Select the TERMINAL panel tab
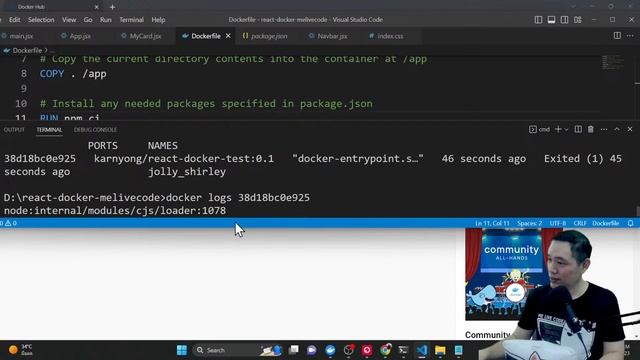 (x=49, y=130)
